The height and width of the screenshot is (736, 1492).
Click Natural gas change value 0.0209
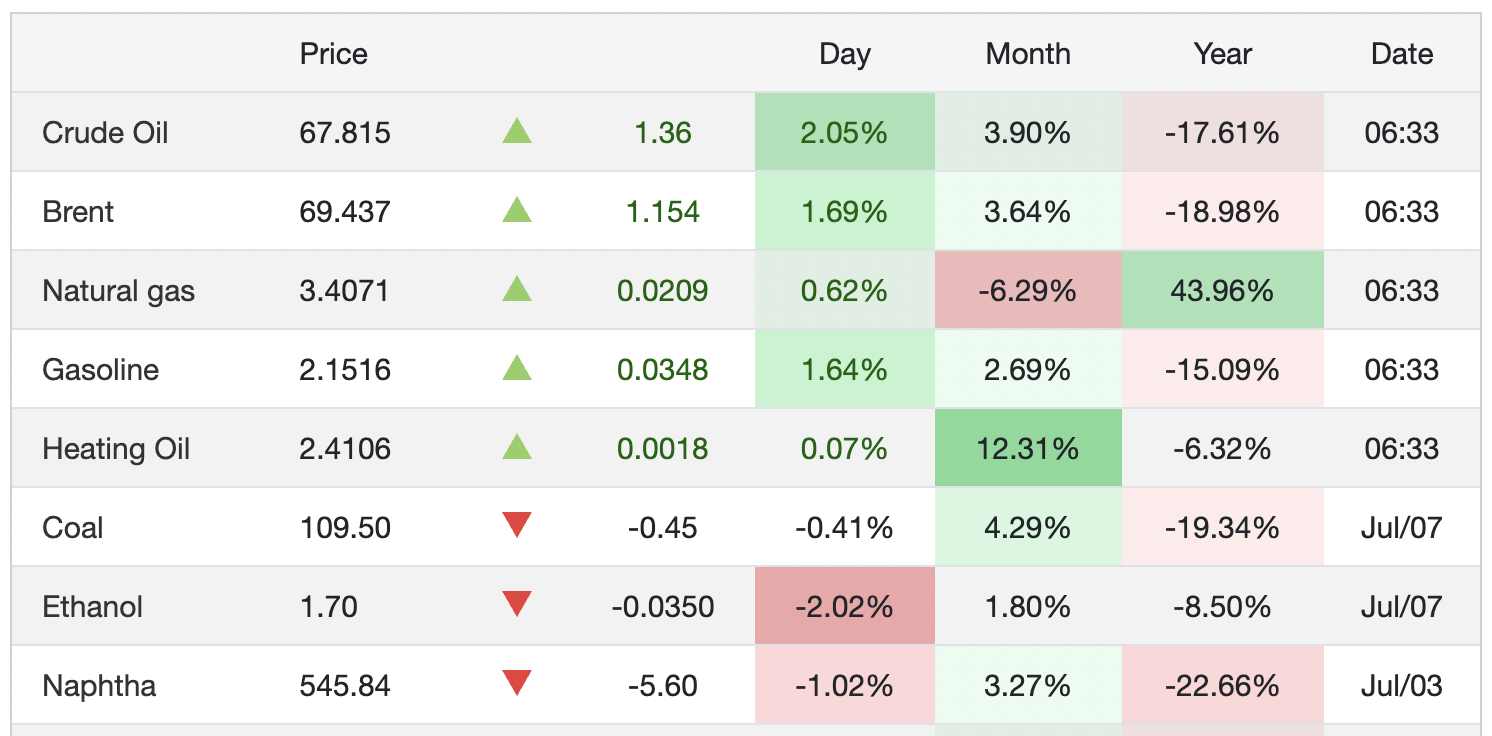tap(662, 290)
